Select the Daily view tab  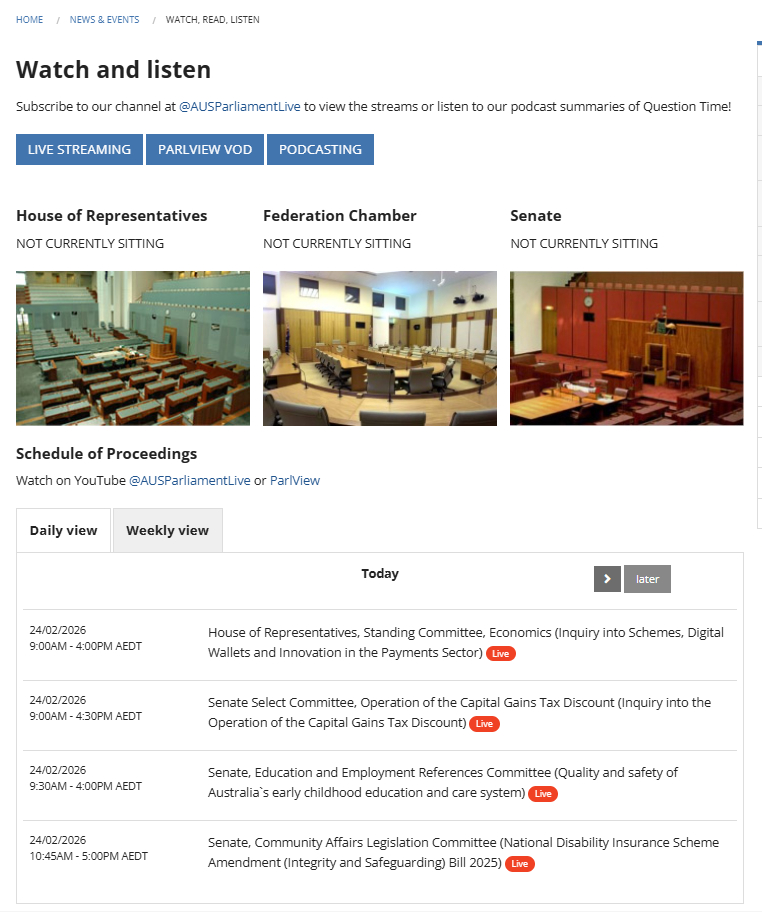point(63,531)
